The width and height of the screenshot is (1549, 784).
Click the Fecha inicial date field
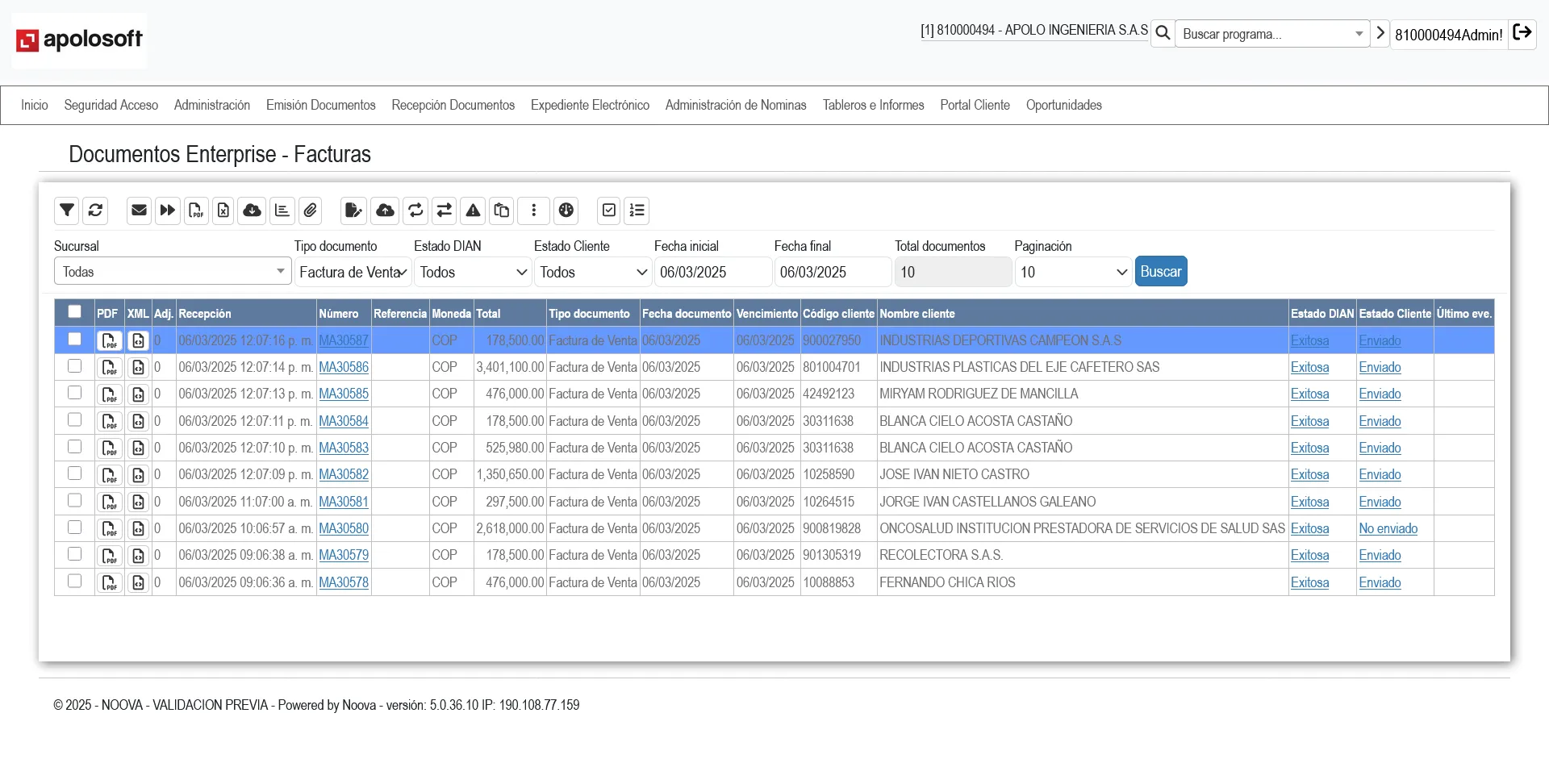pyautogui.click(x=712, y=272)
